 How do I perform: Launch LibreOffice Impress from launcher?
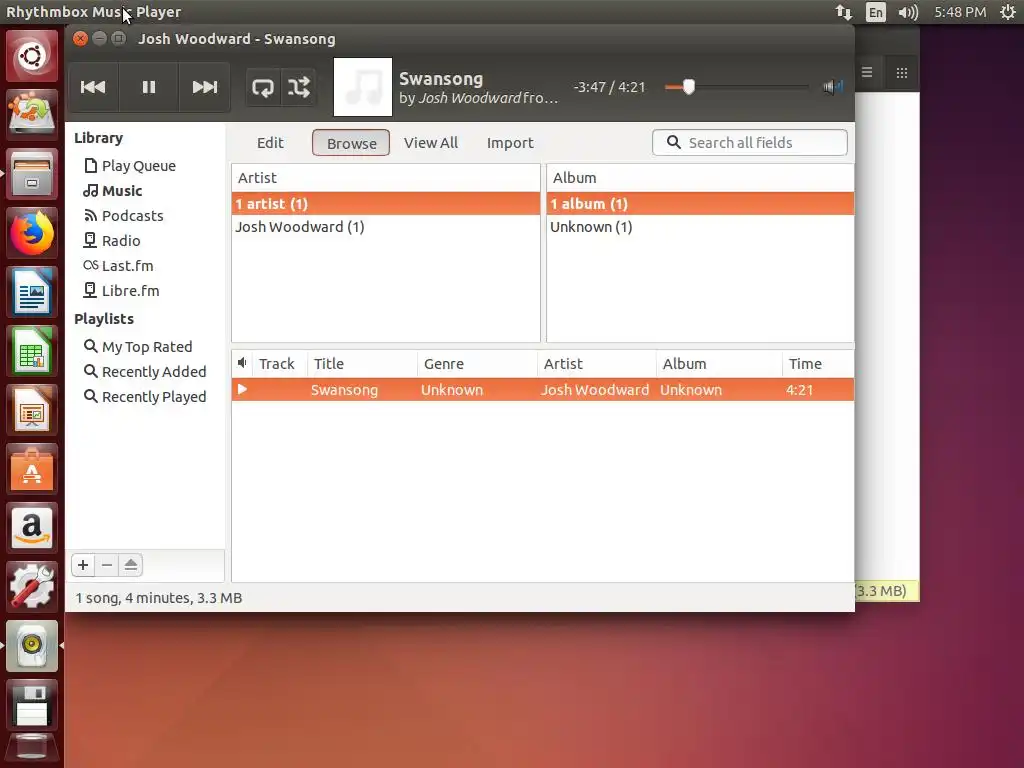pos(32,409)
